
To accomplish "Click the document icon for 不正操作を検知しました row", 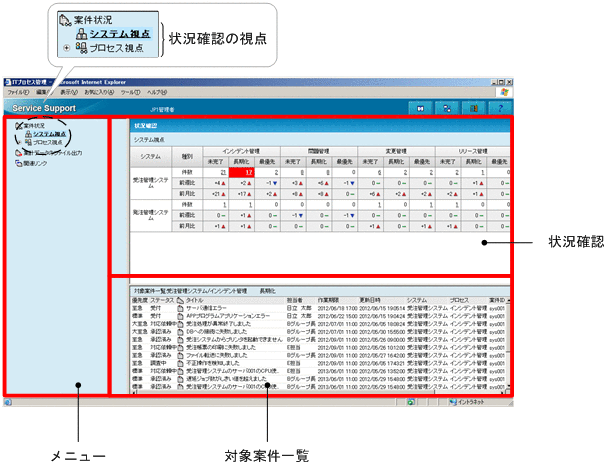I will coord(180,363).
